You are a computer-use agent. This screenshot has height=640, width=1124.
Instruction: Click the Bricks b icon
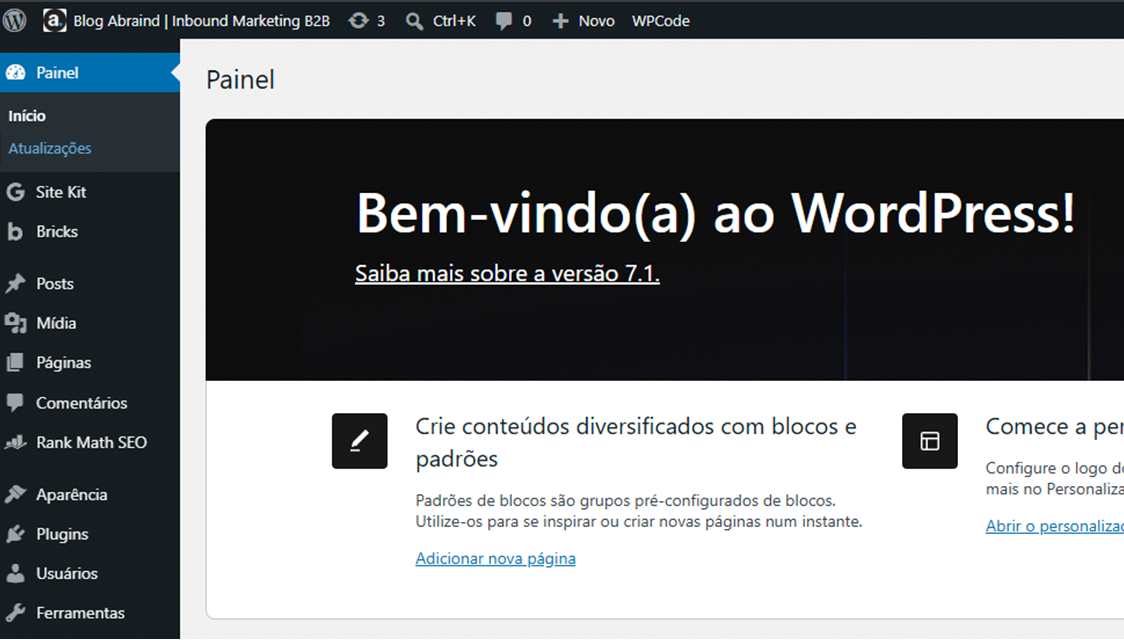pos(14,231)
